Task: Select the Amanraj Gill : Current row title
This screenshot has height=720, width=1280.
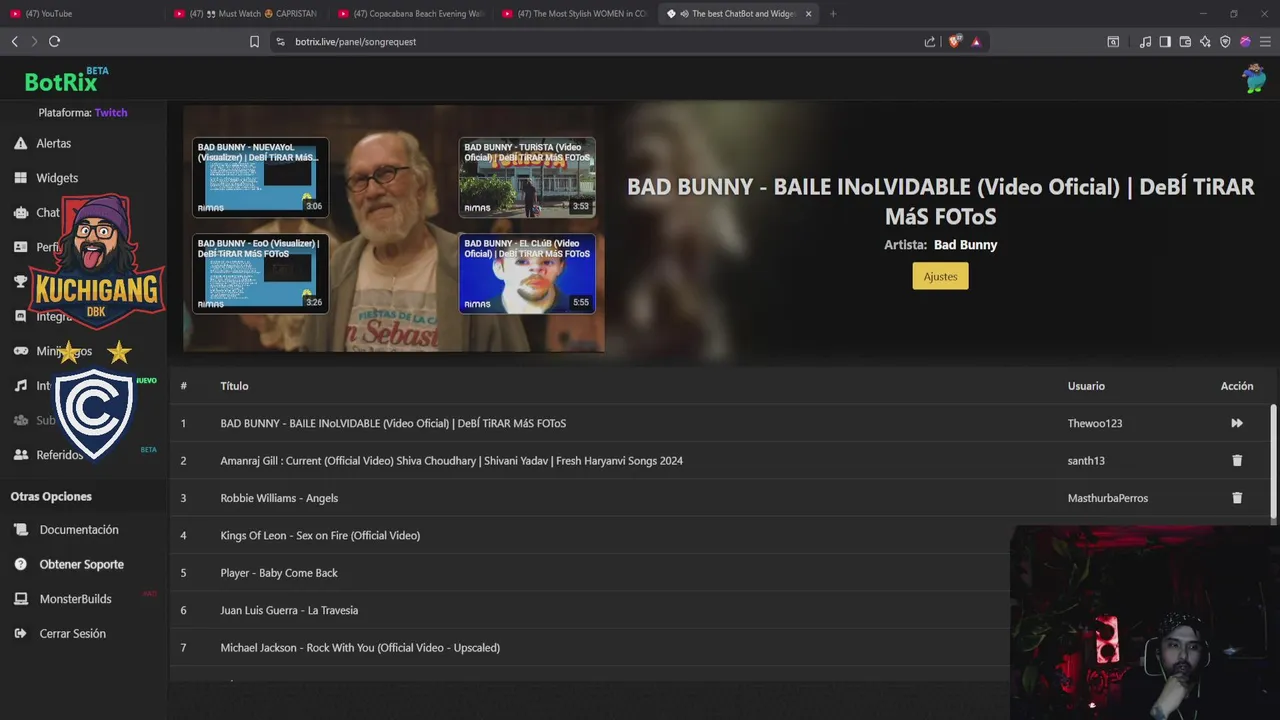Action: tap(451, 461)
